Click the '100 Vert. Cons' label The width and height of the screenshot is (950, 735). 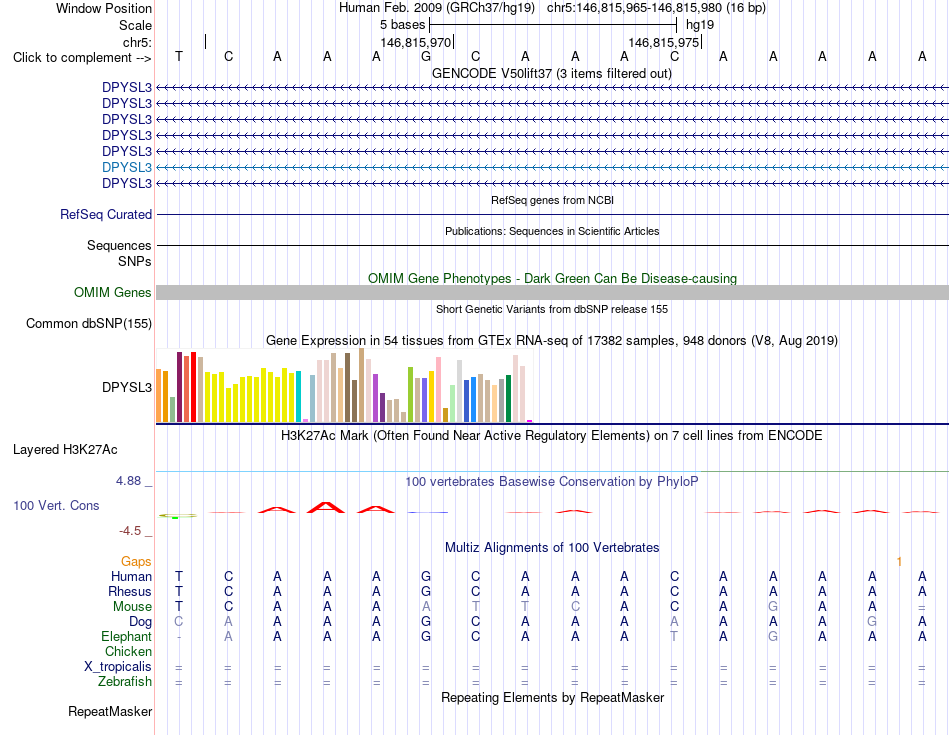tap(56, 505)
